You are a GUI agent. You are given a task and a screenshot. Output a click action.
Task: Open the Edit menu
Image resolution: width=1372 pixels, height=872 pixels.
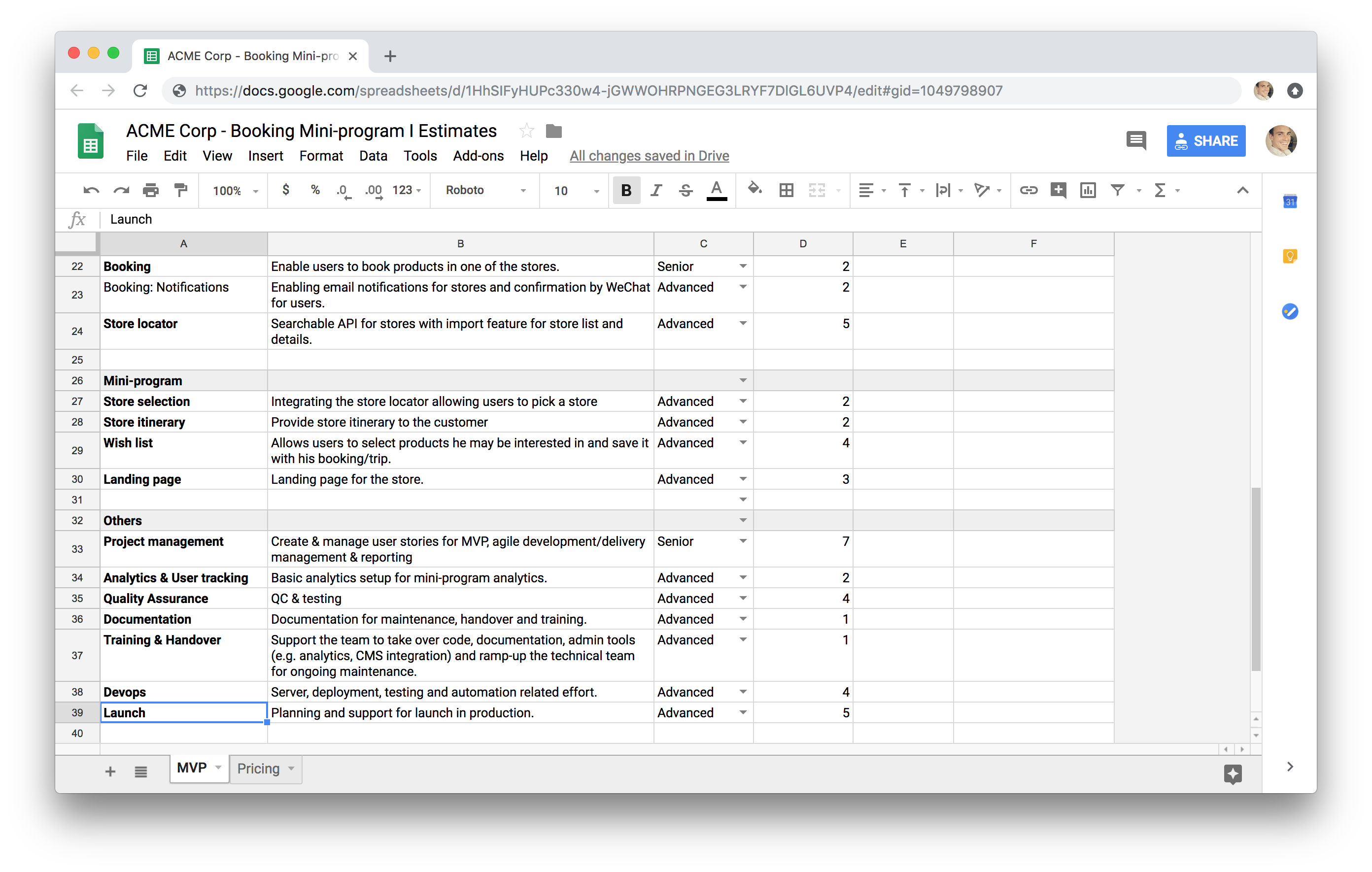pos(175,156)
